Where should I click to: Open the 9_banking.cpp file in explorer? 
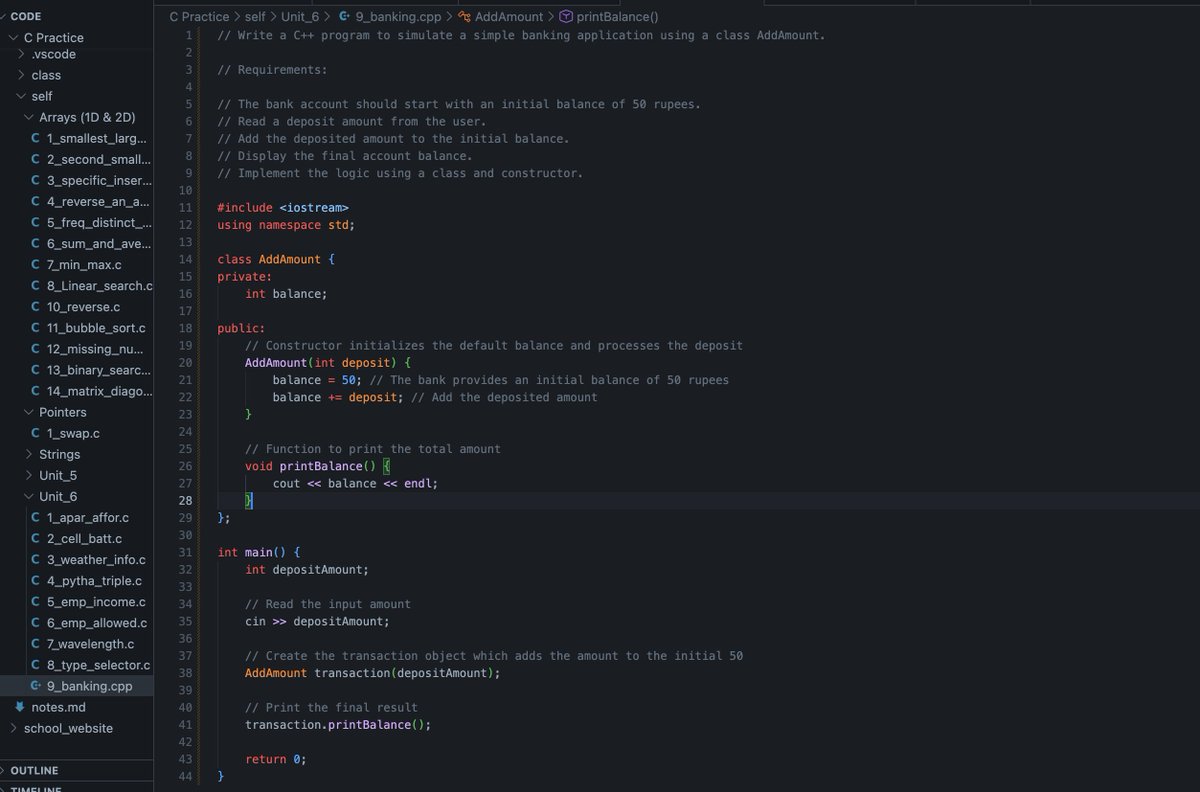77,686
